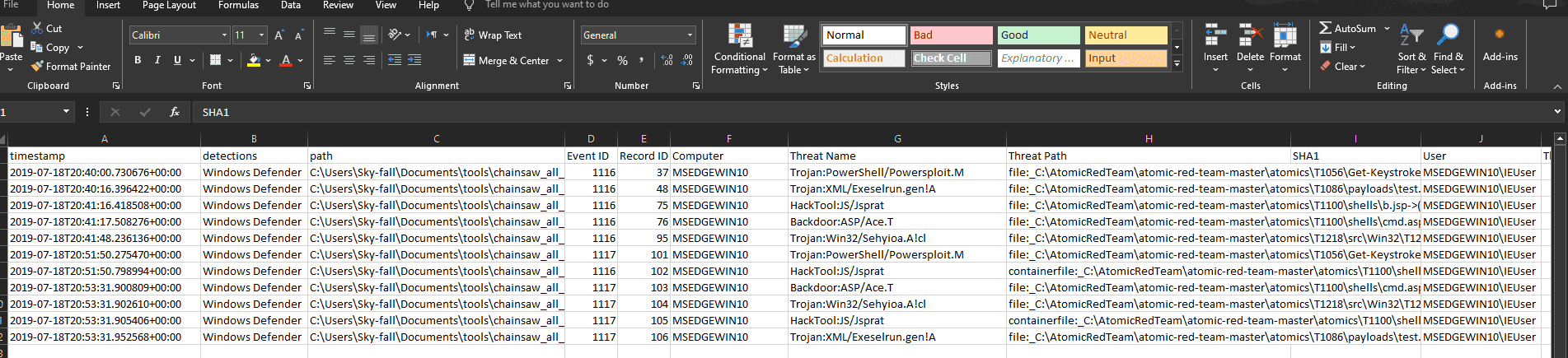1568x358 pixels.
Task: Click the Insert cells icon
Action: pos(1215,35)
